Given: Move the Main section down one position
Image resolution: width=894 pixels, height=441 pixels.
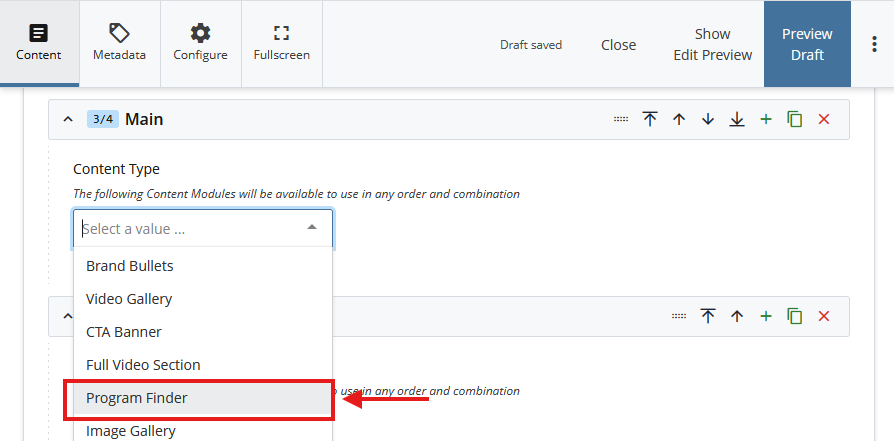Looking at the screenshot, I should coord(708,119).
